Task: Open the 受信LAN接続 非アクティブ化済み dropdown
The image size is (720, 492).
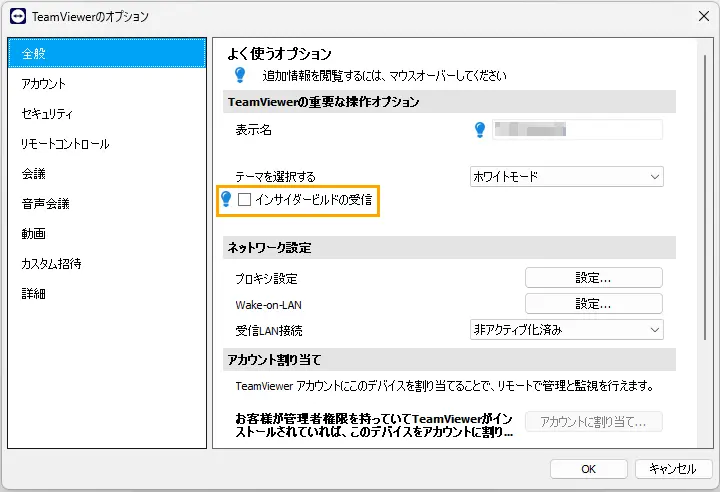Action: [567, 330]
